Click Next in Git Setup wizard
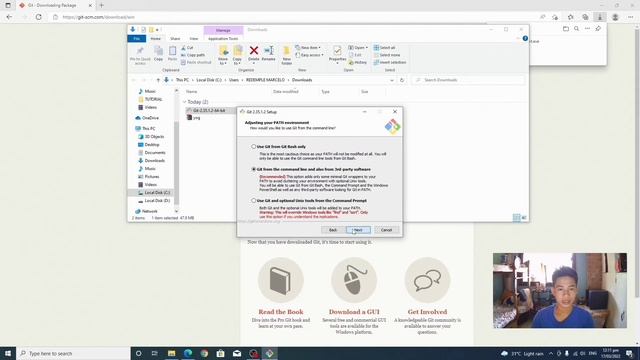 [x=358, y=230]
